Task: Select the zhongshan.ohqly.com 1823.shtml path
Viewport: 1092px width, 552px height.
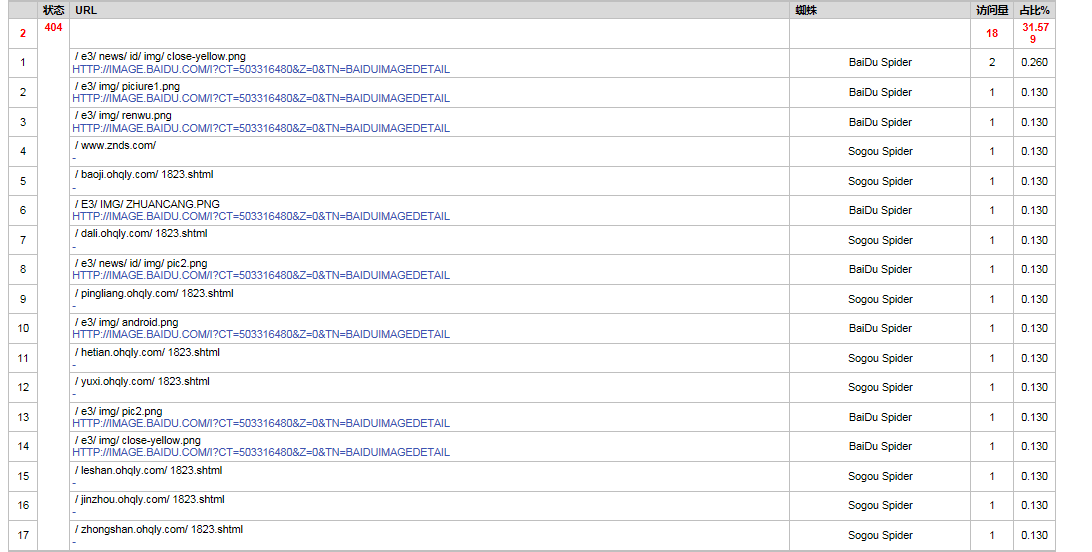Action: 159,530
